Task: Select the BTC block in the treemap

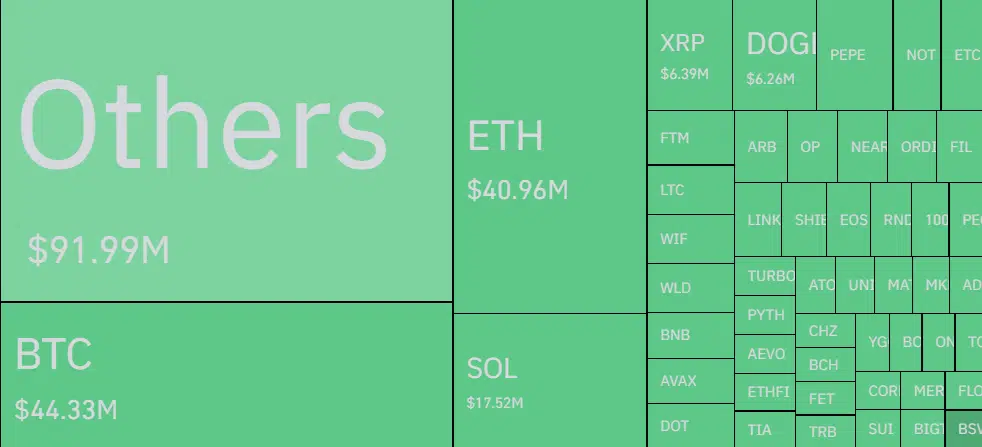Action: 226,375
